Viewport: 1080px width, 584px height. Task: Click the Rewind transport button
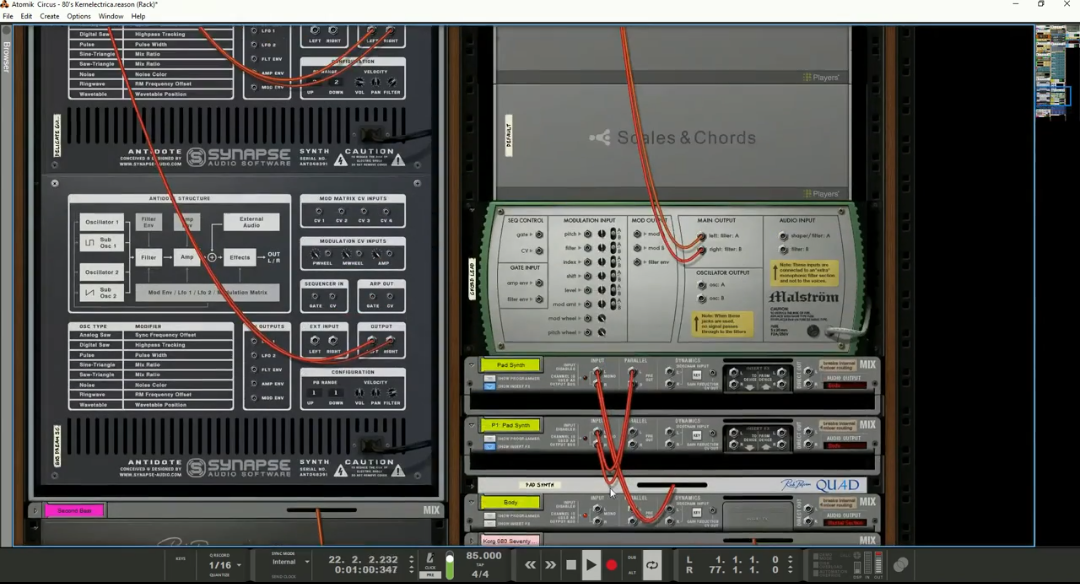[530, 565]
